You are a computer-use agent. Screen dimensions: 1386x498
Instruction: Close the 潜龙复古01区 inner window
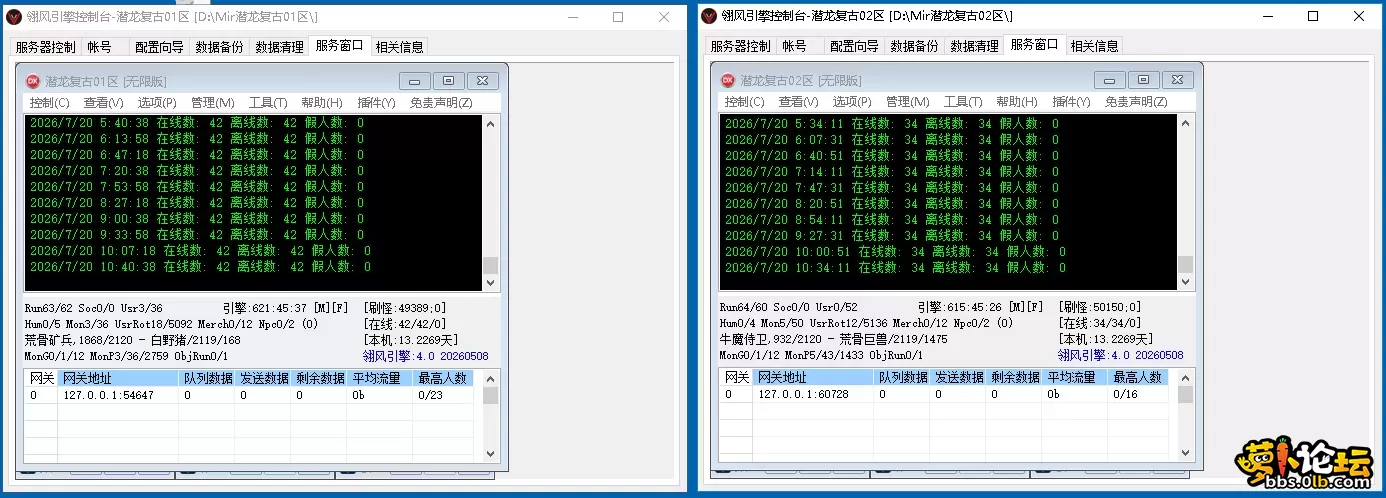482,81
